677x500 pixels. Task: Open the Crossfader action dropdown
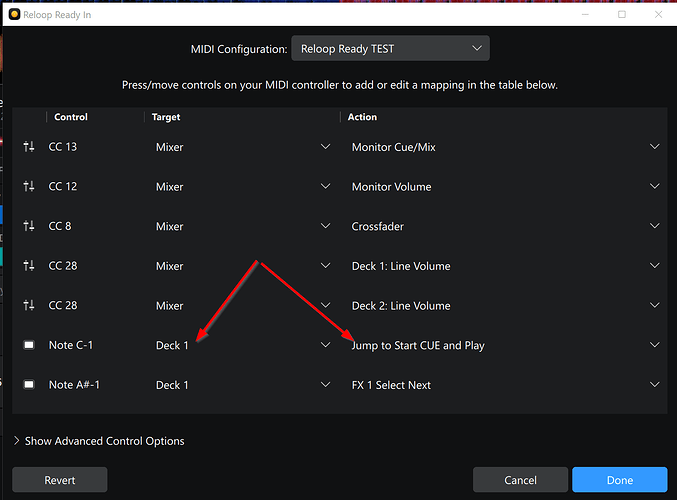click(504, 227)
